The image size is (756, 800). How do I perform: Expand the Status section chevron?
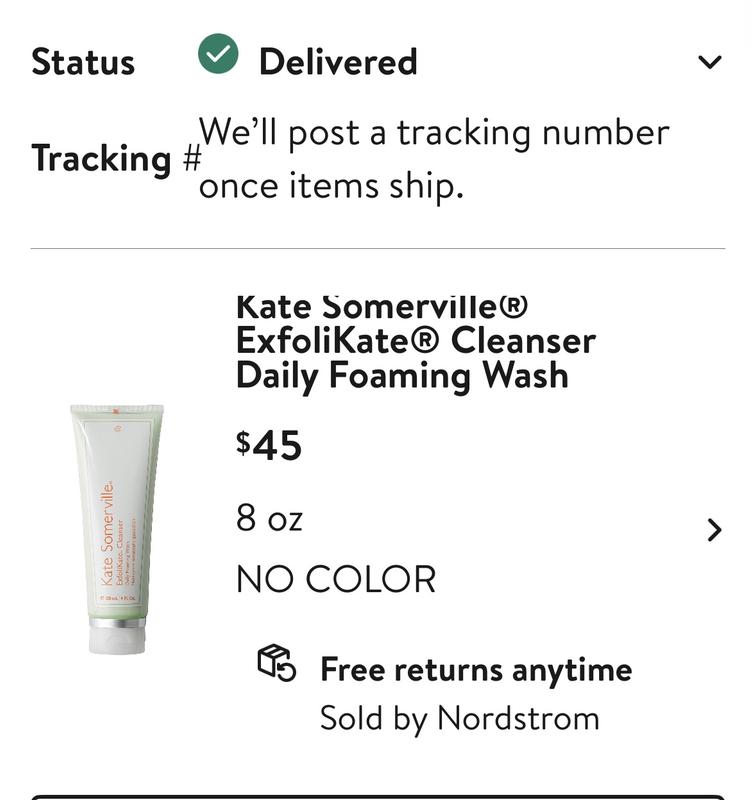click(x=709, y=62)
